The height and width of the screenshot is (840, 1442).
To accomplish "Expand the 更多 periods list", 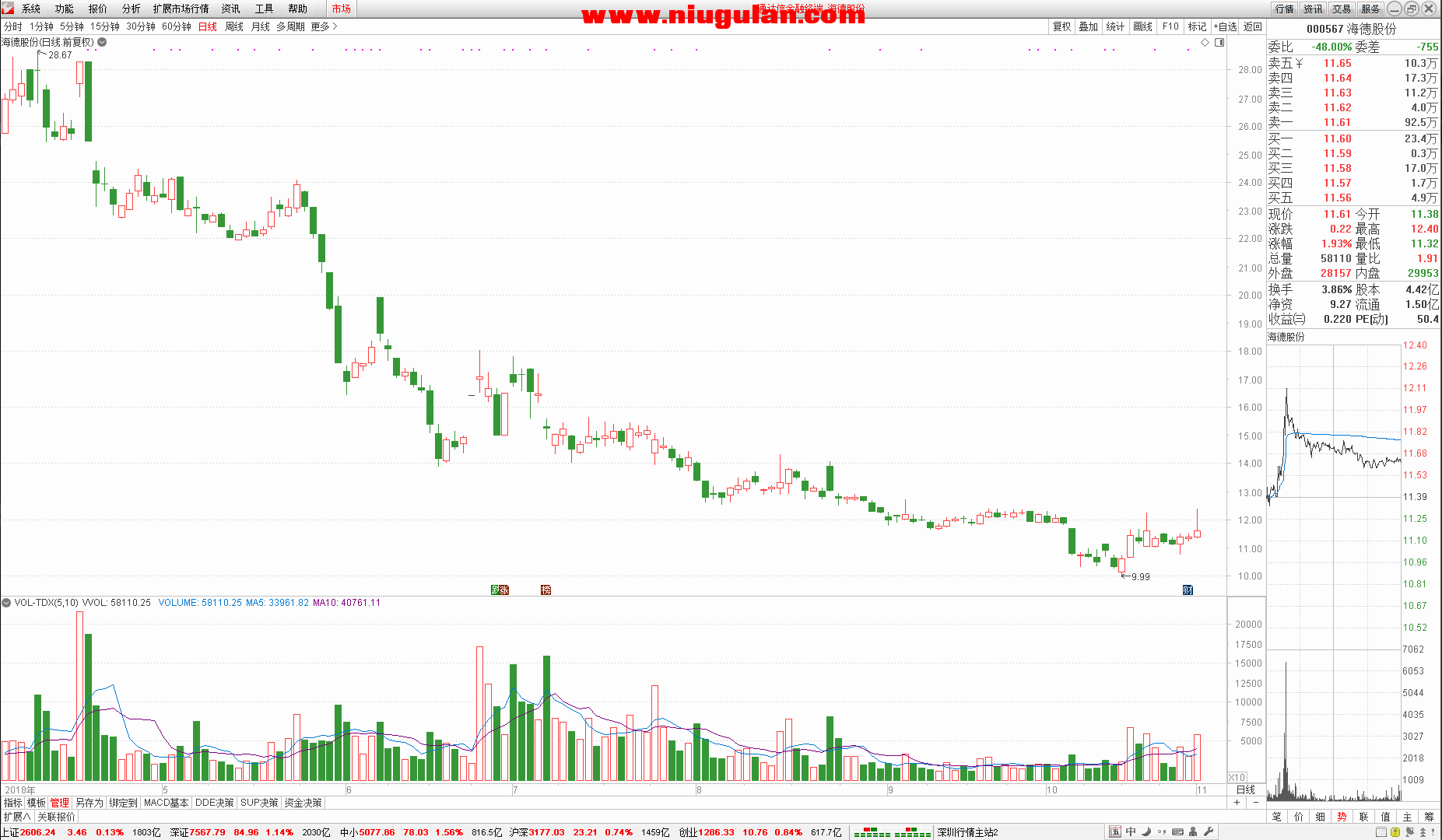I will [324, 26].
